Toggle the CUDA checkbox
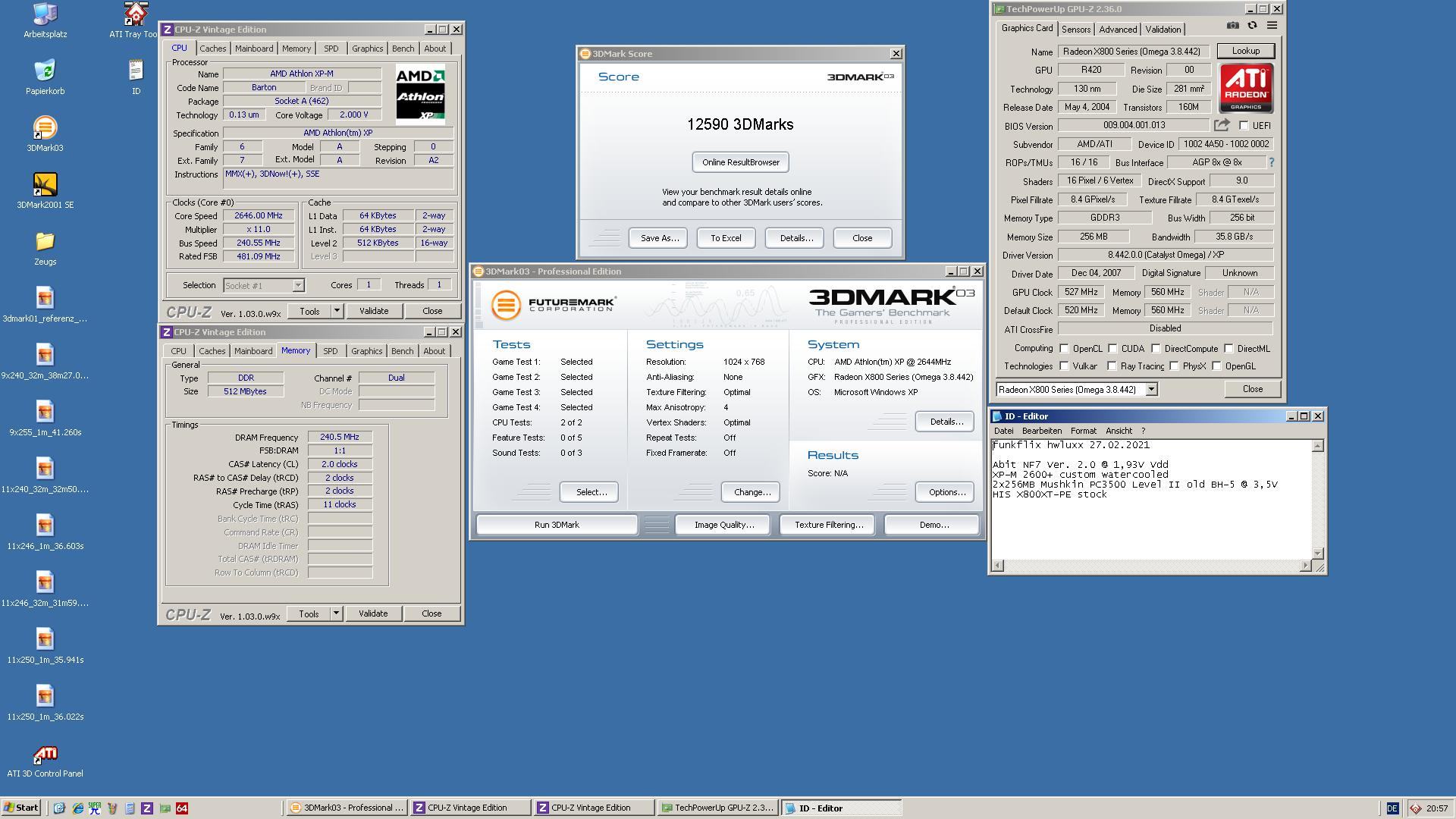Image resolution: width=1456 pixels, height=819 pixels. 1112,349
